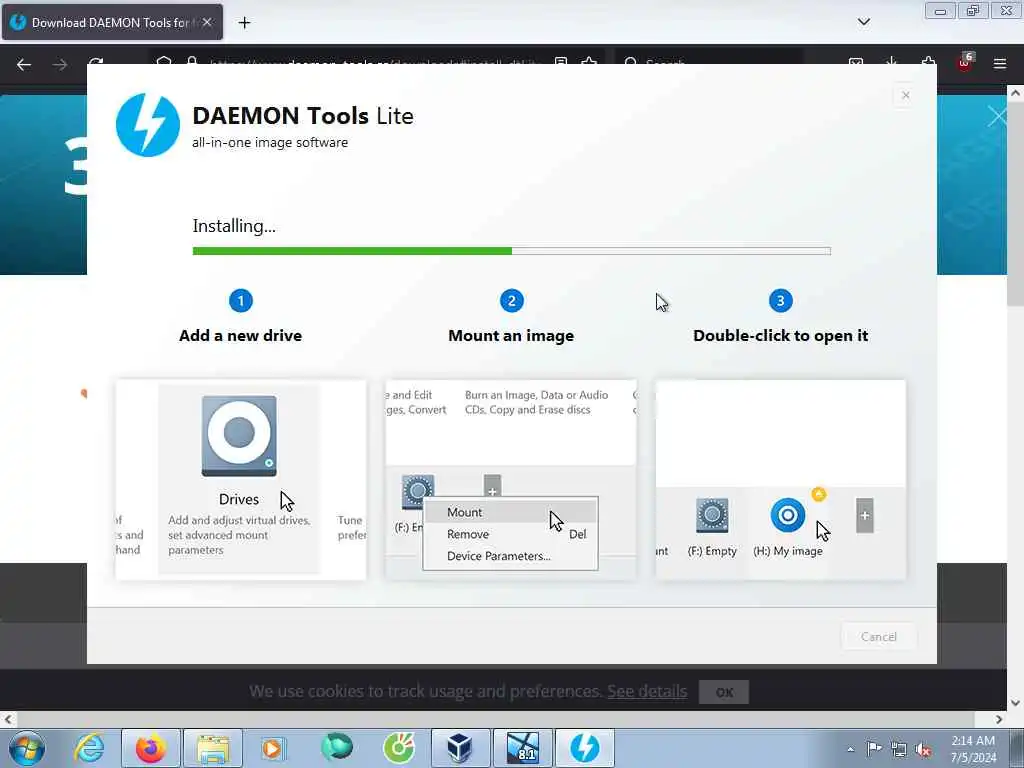Close the DAEMON Tools installer dialog
Image resolution: width=1024 pixels, height=768 pixels.
[x=905, y=95]
